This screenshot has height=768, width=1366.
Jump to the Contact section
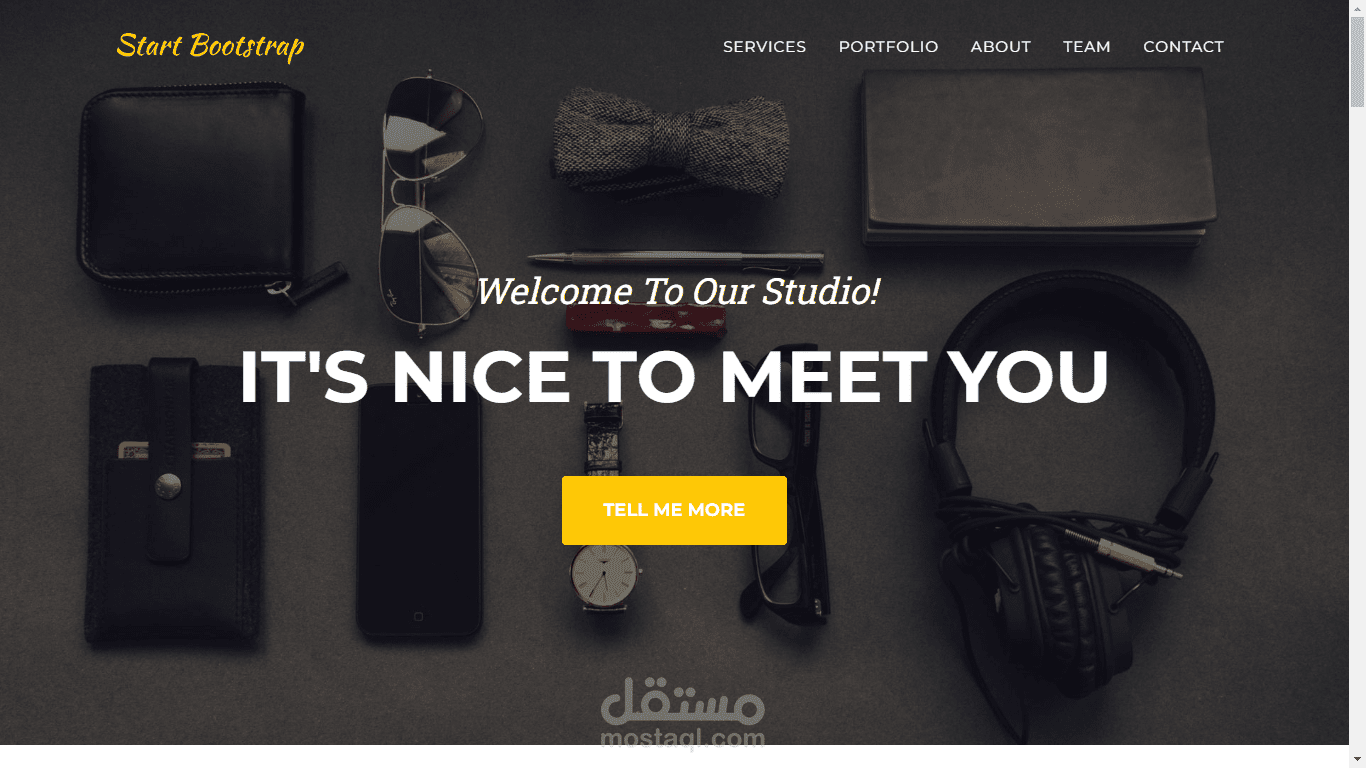[1183, 47]
